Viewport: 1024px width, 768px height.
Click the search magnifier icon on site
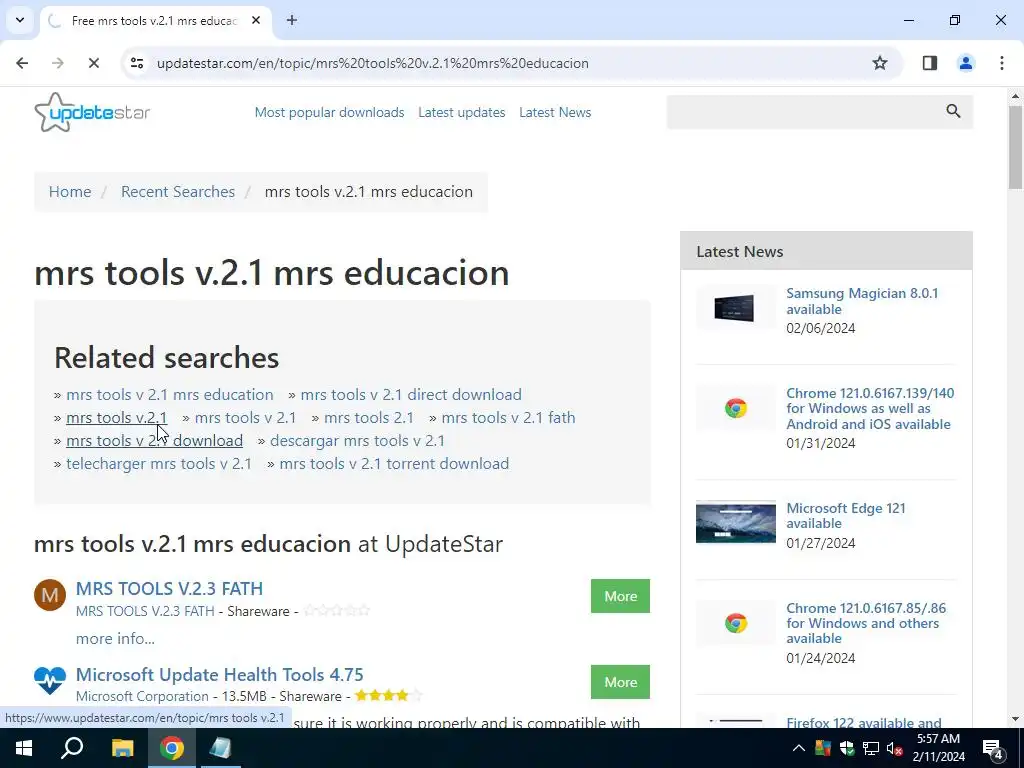coord(953,112)
